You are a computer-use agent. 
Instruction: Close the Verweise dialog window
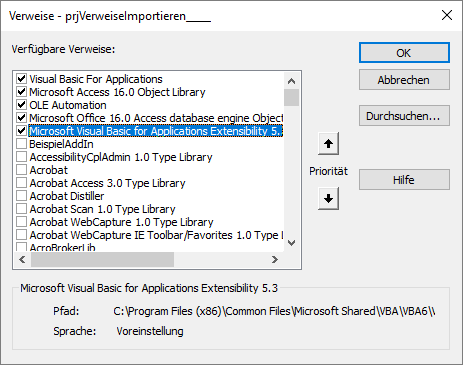click(447, 15)
